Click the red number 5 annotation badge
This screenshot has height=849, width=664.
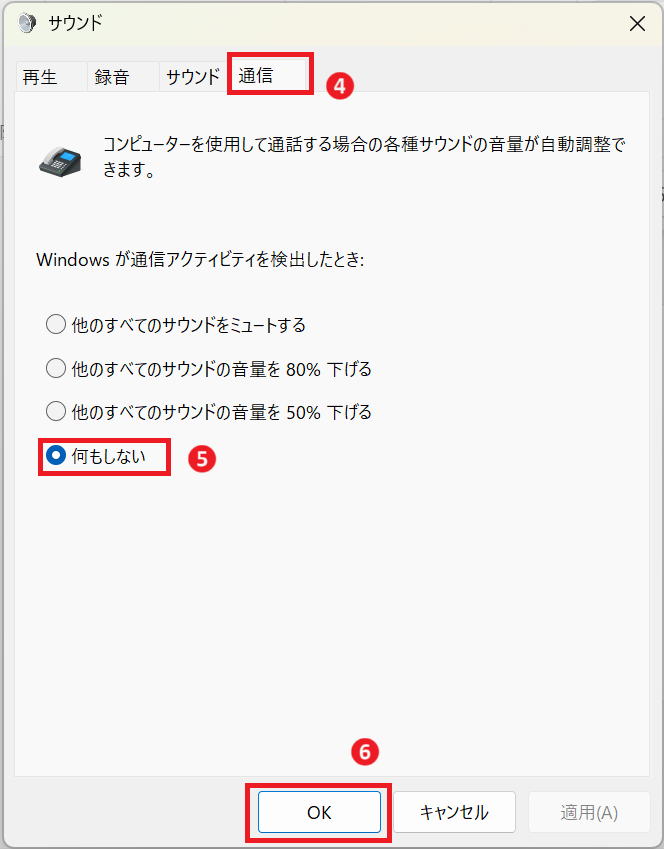point(202,459)
